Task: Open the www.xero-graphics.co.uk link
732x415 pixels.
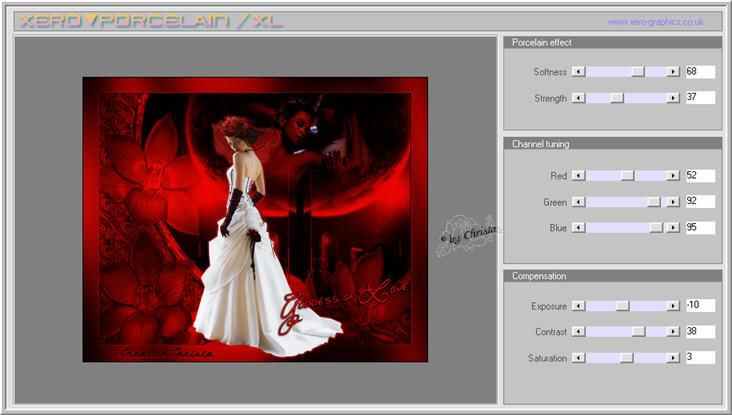Action: tap(656, 21)
